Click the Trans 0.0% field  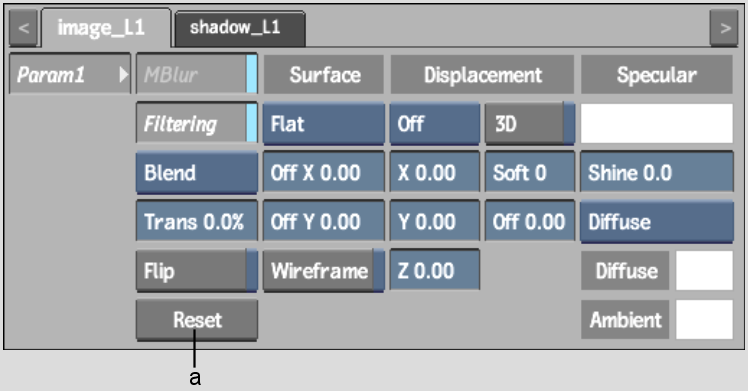197,221
